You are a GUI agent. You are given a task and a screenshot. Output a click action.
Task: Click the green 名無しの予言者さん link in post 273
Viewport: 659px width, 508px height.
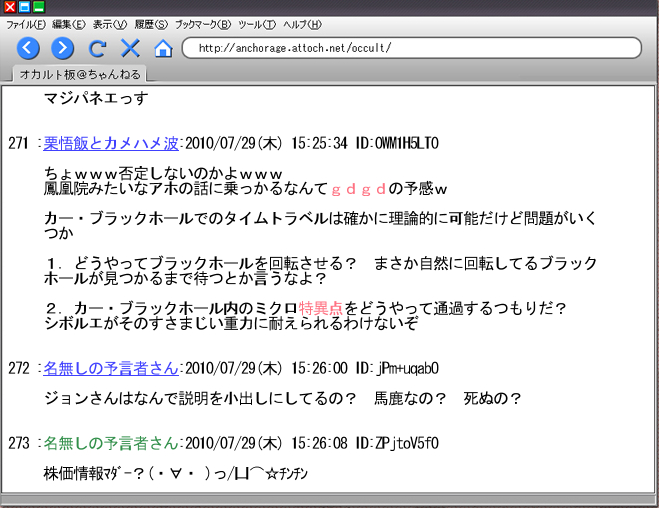tap(110, 442)
